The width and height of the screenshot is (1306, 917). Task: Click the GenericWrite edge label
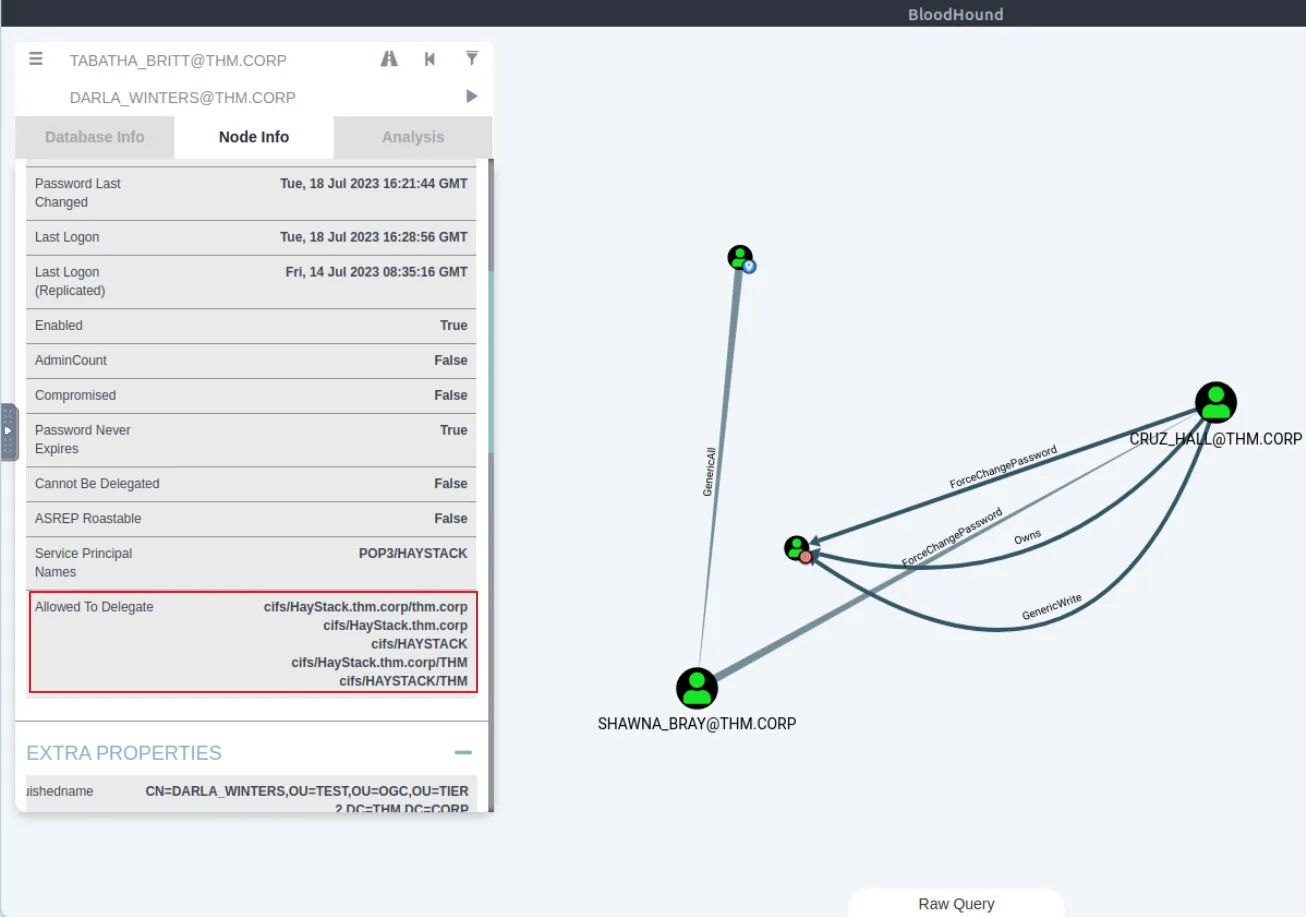pyautogui.click(x=1051, y=607)
